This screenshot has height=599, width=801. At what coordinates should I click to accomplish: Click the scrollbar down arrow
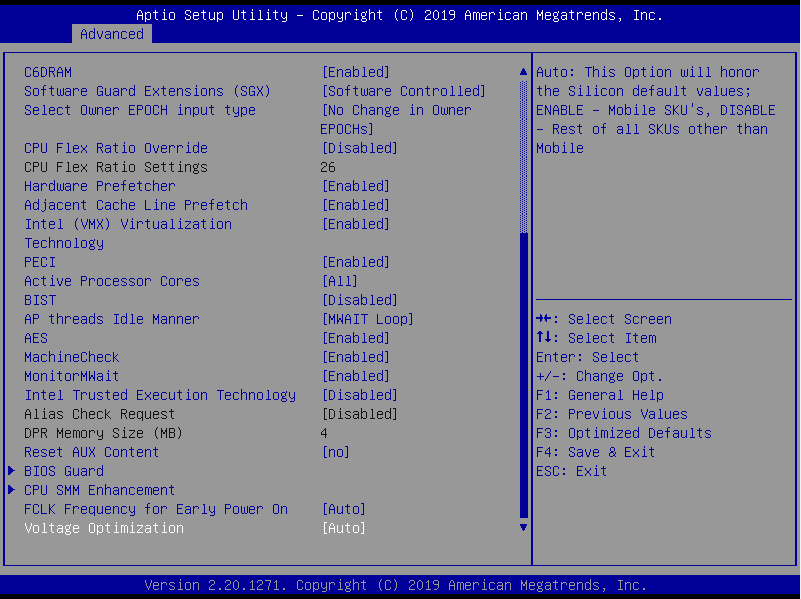(x=522, y=526)
